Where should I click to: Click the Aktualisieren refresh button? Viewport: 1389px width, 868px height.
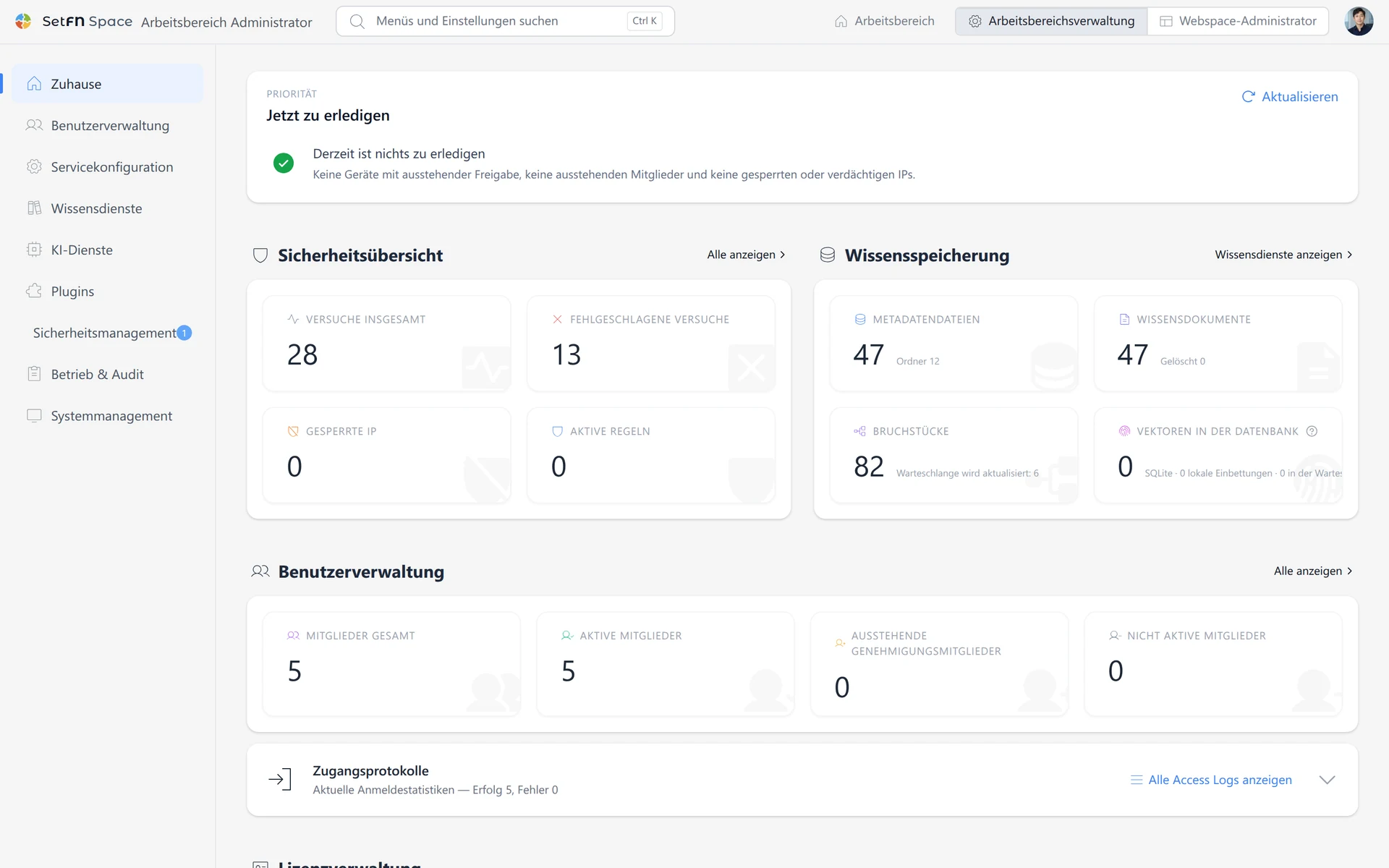(1290, 96)
